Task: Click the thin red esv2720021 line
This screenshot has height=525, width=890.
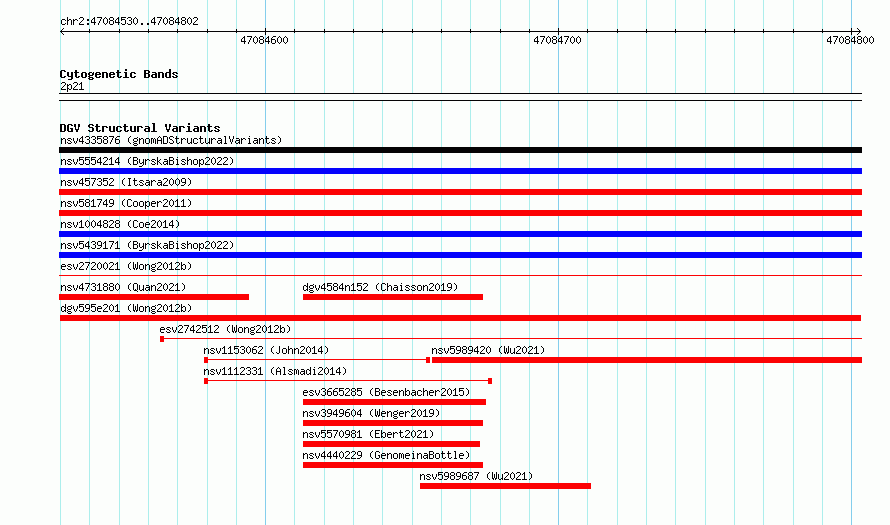Action: click(460, 276)
